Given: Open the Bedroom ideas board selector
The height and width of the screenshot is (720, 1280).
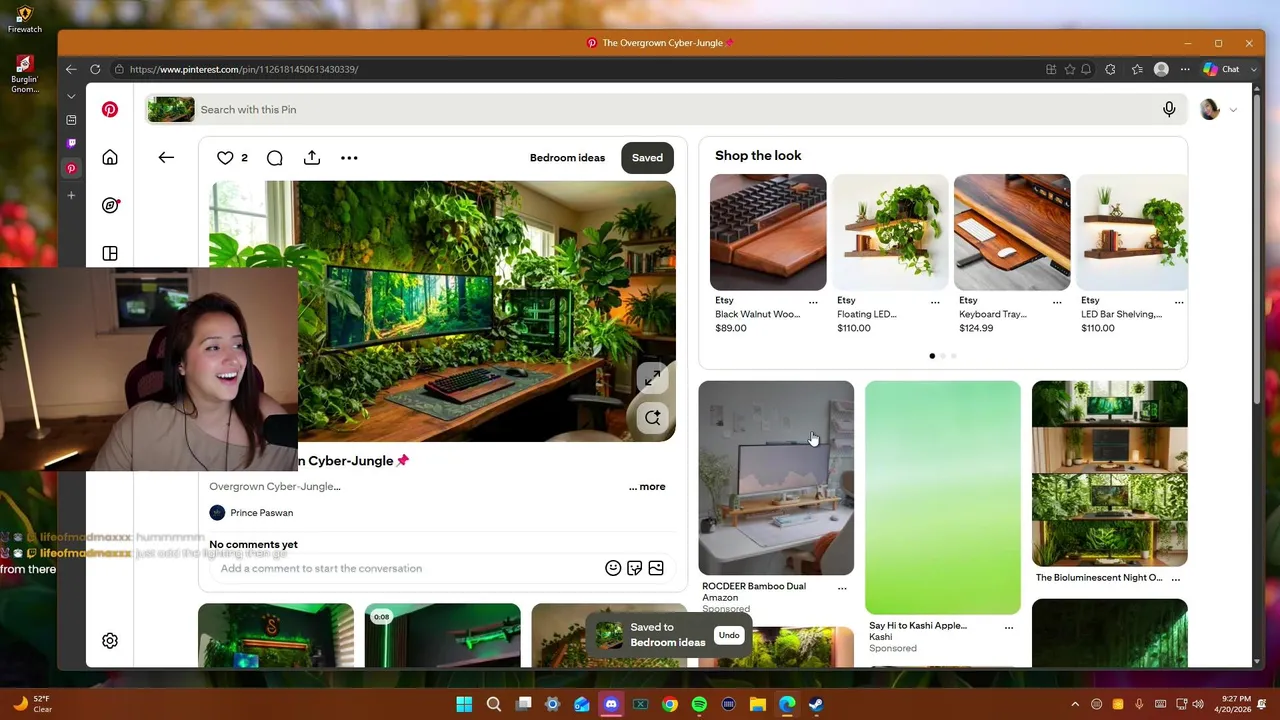Looking at the screenshot, I should click(x=567, y=158).
